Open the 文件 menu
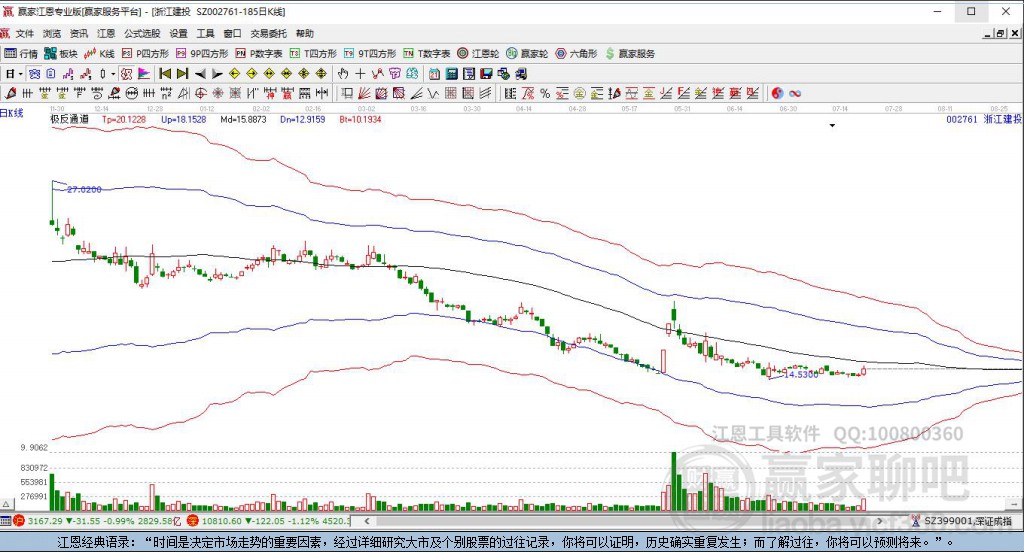The height and width of the screenshot is (552, 1024). 24,33
